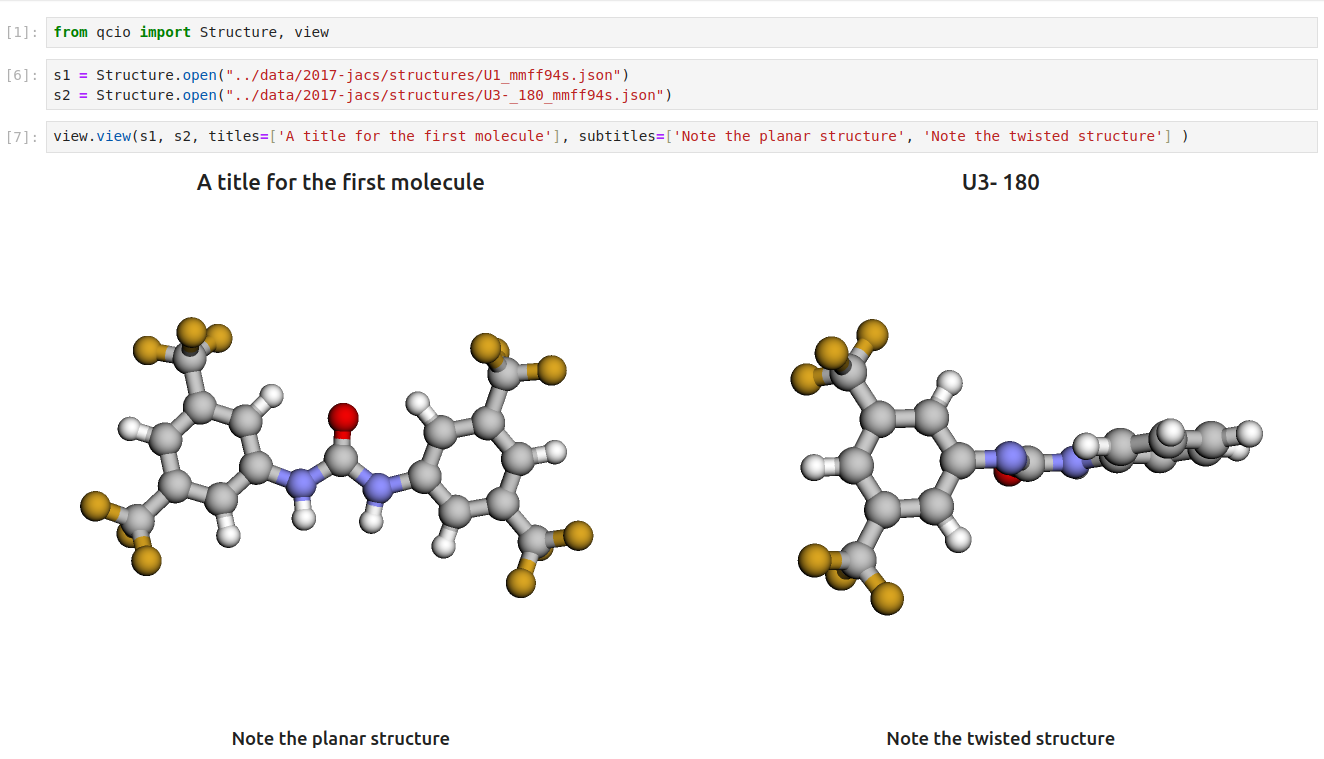Click the caption 'Note the planar structure'
This screenshot has height=759, width=1324.
(340, 738)
